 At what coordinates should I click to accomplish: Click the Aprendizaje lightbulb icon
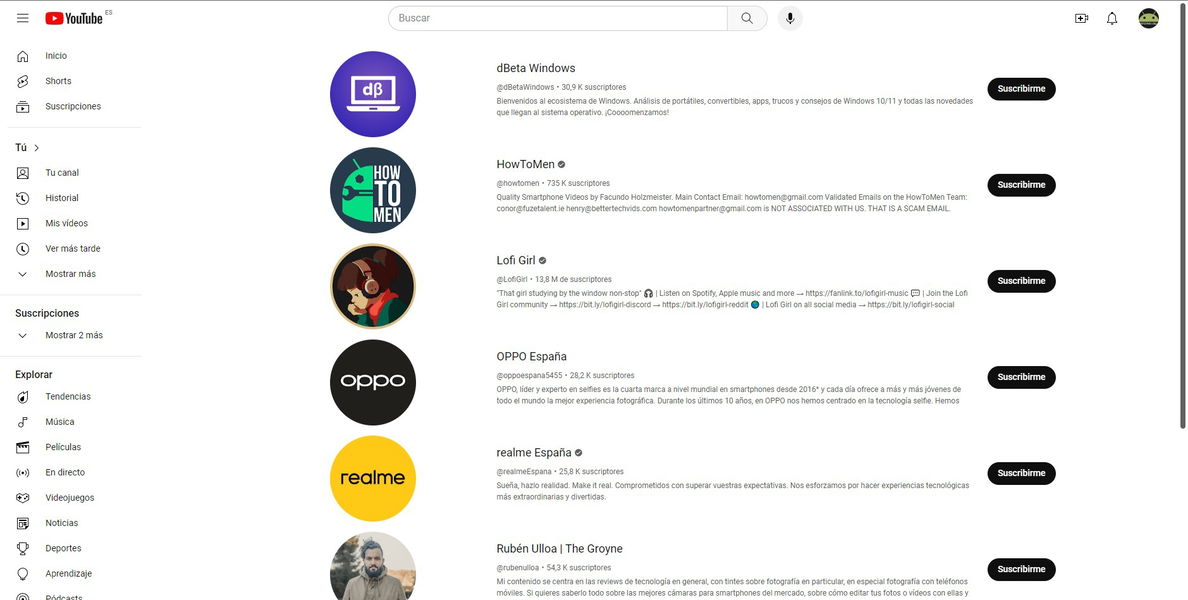(23, 573)
